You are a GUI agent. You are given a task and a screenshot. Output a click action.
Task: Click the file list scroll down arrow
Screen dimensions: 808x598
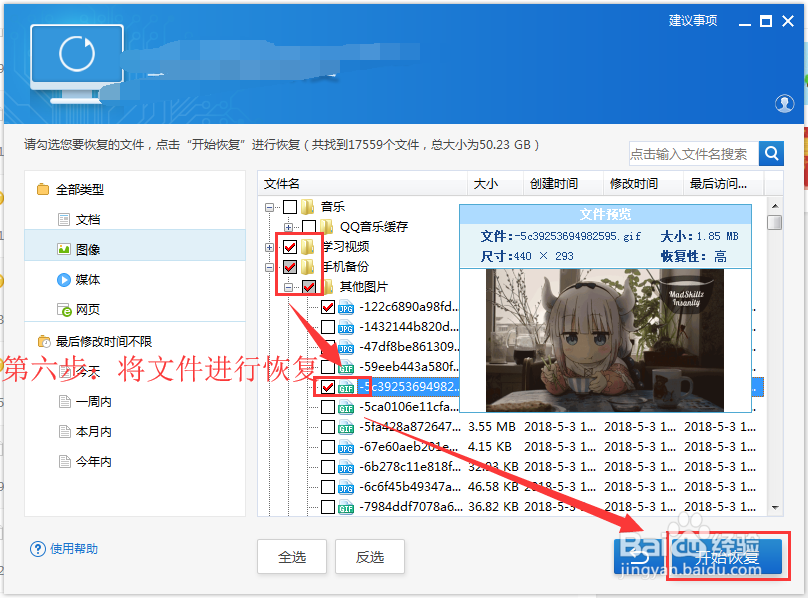[x=775, y=508]
